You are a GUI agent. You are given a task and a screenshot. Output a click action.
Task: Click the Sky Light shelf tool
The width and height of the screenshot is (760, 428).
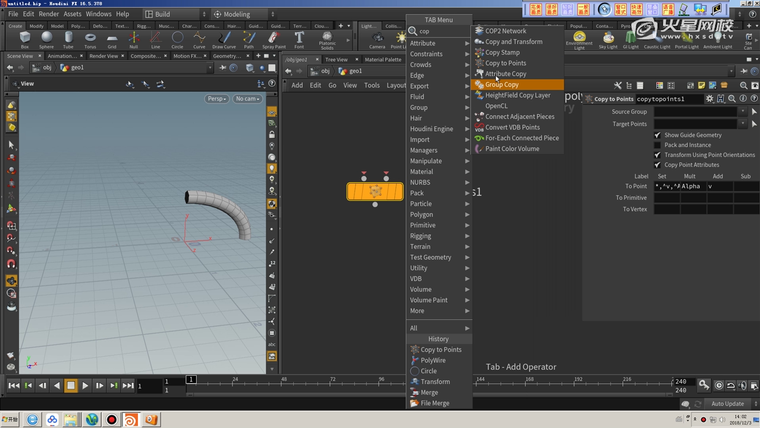pyautogui.click(x=608, y=40)
